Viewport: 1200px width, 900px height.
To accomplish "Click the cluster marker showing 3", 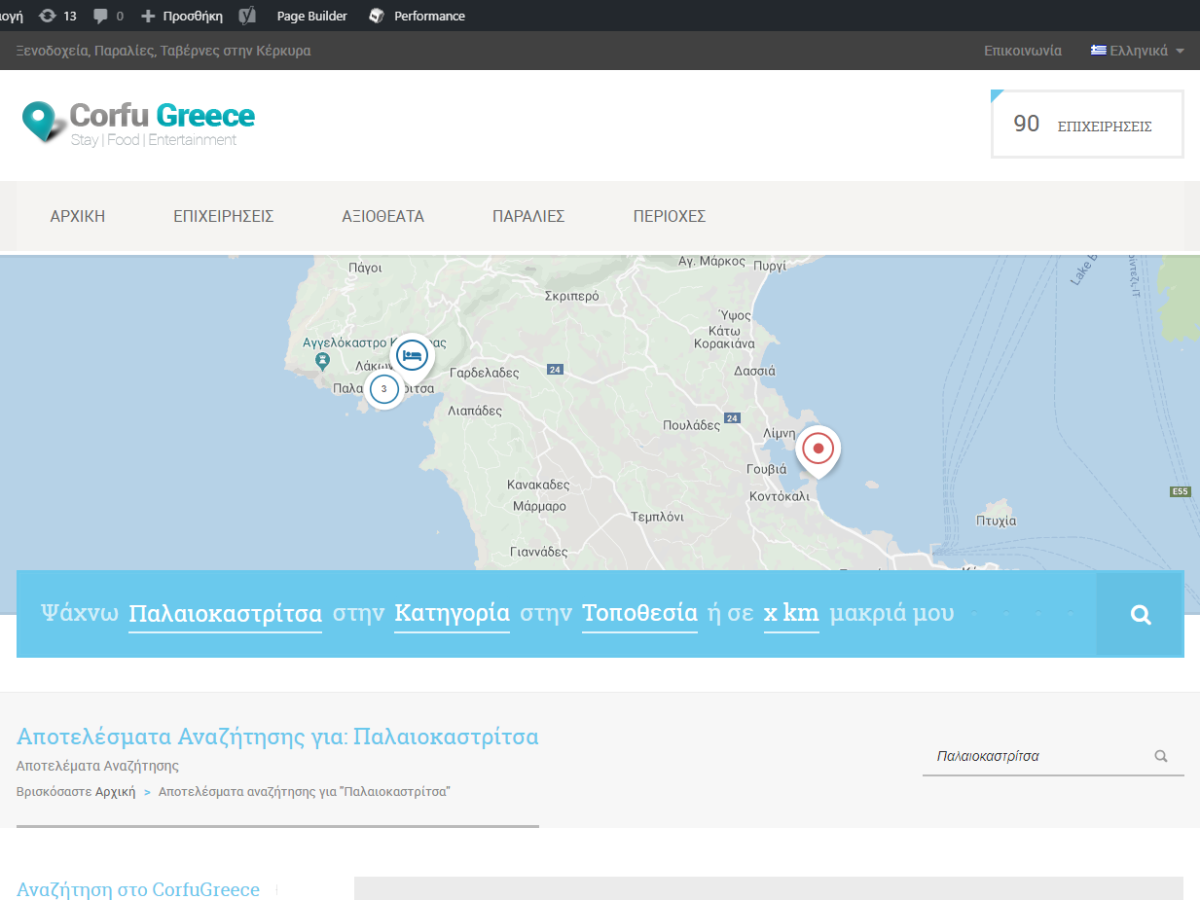I will pyautogui.click(x=384, y=389).
